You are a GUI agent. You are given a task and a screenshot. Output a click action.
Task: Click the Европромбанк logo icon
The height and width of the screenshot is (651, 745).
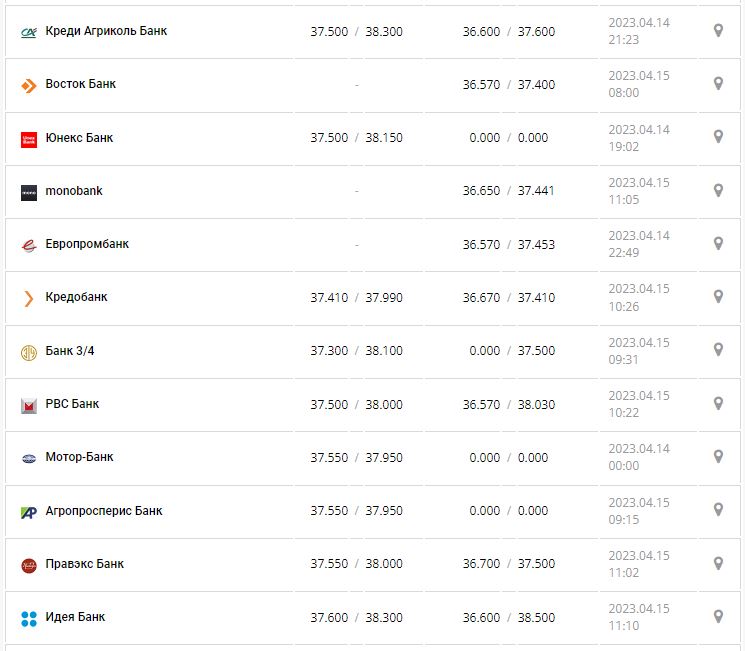point(28,245)
